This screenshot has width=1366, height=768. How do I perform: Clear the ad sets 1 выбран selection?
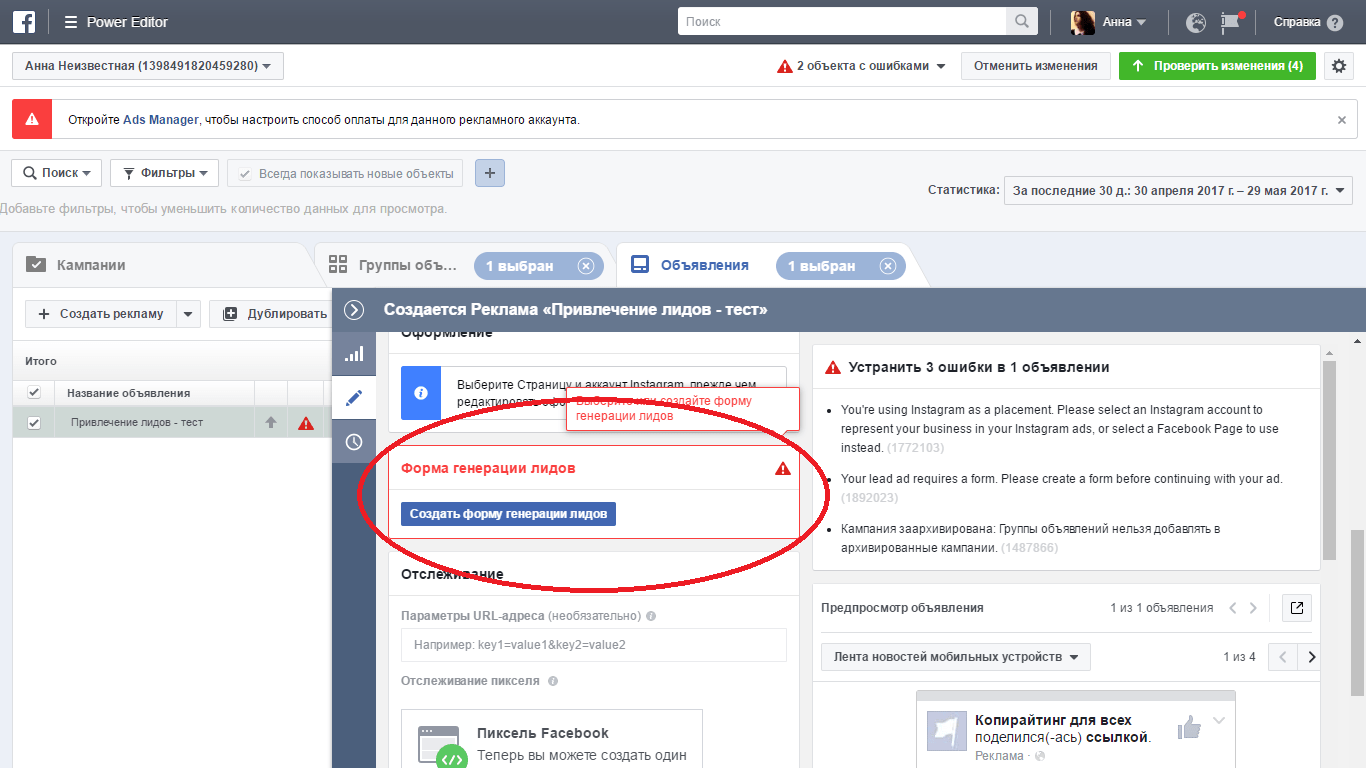(586, 266)
